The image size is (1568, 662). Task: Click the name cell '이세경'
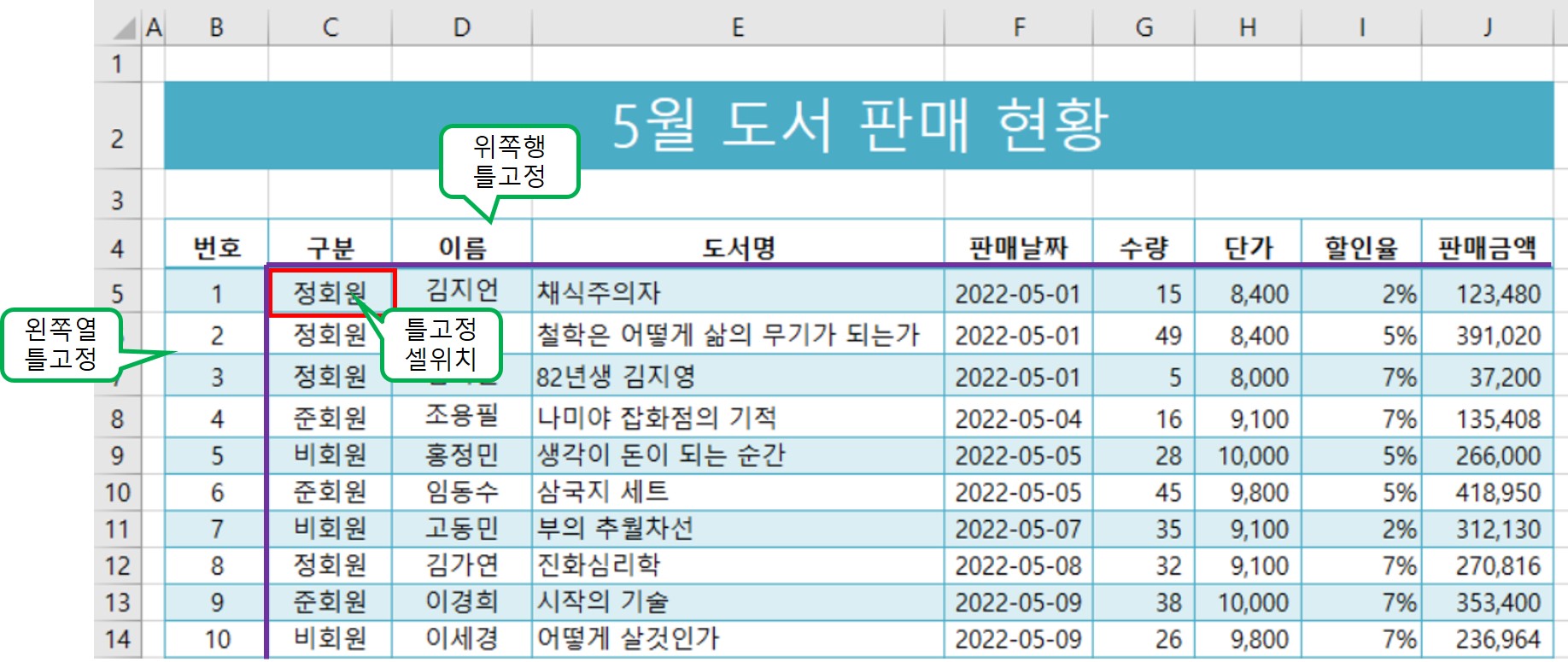(x=462, y=639)
